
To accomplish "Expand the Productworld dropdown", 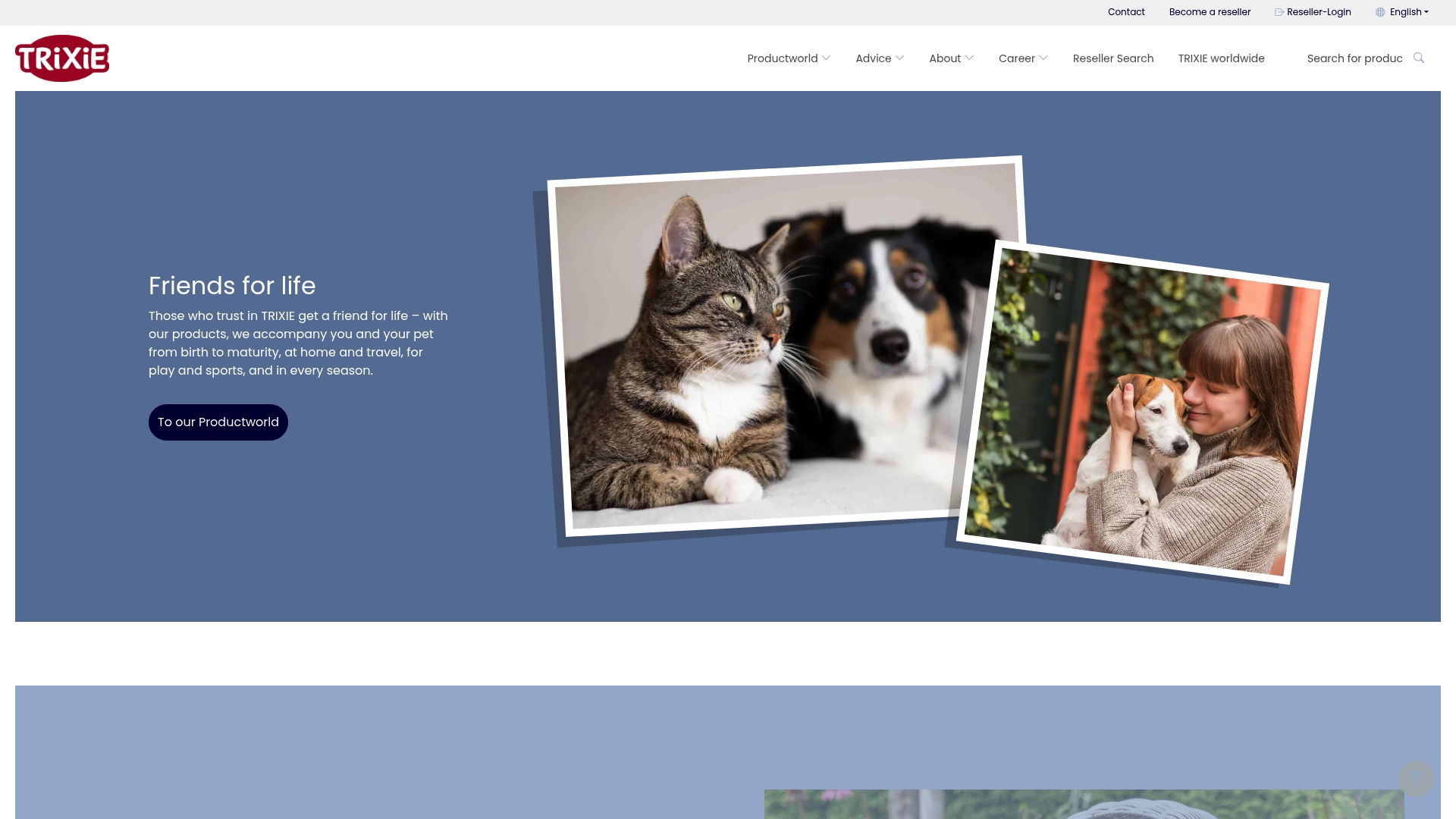I will (x=788, y=58).
